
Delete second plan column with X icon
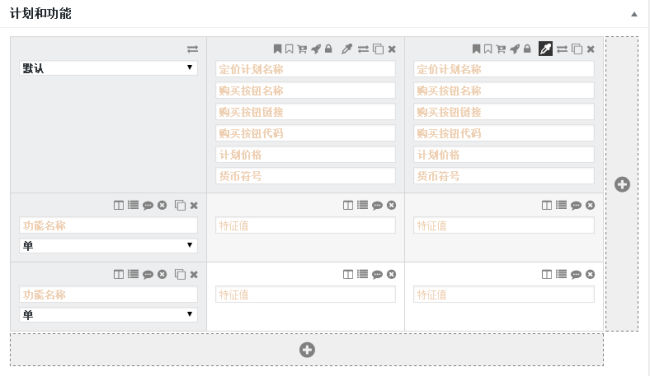click(591, 49)
